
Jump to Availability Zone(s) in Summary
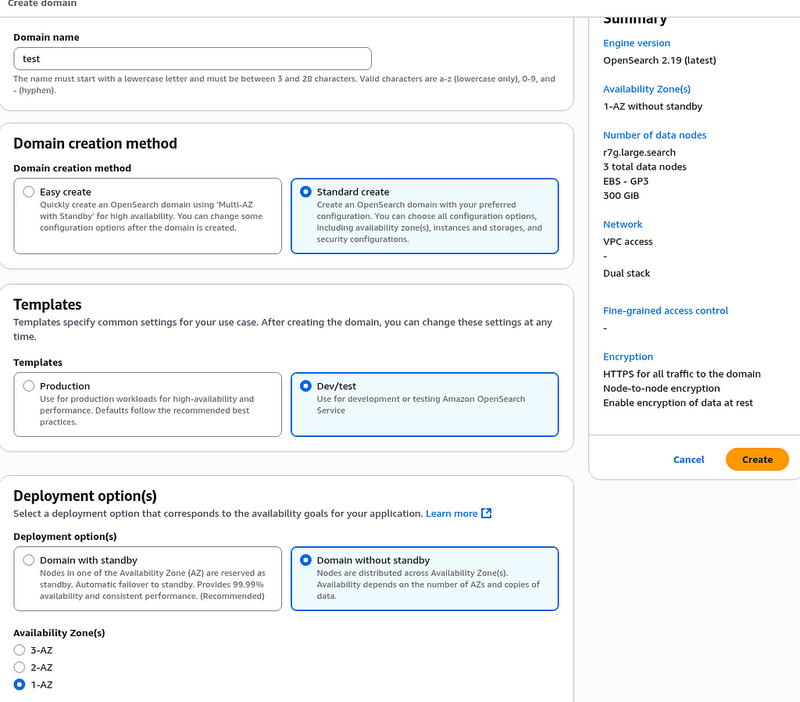click(x=646, y=89)
